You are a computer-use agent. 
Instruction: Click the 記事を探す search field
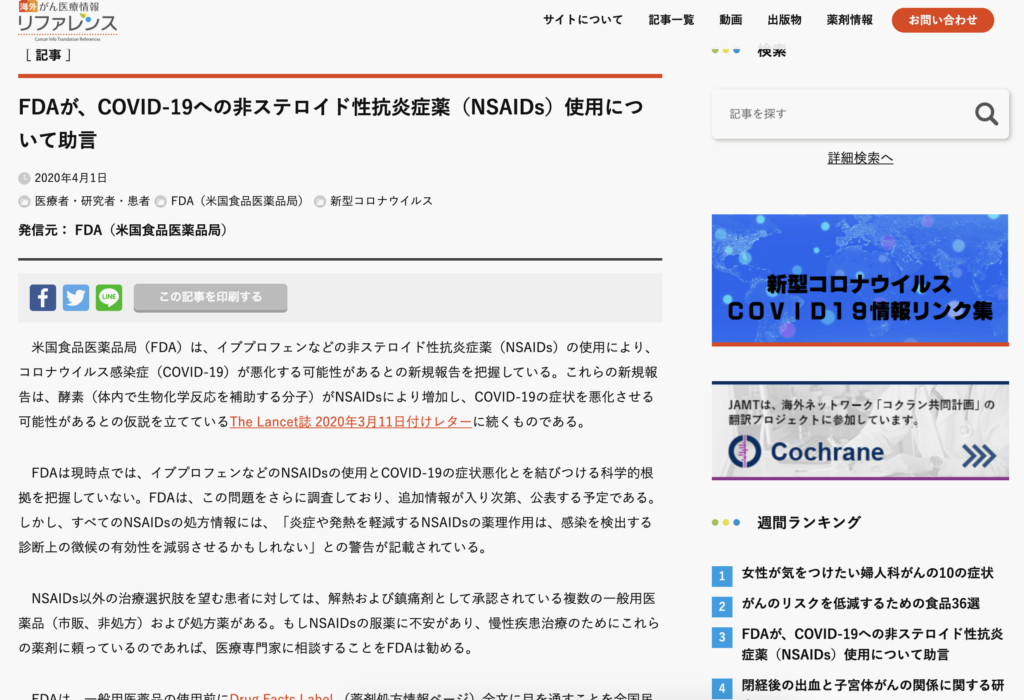(840, 114)
